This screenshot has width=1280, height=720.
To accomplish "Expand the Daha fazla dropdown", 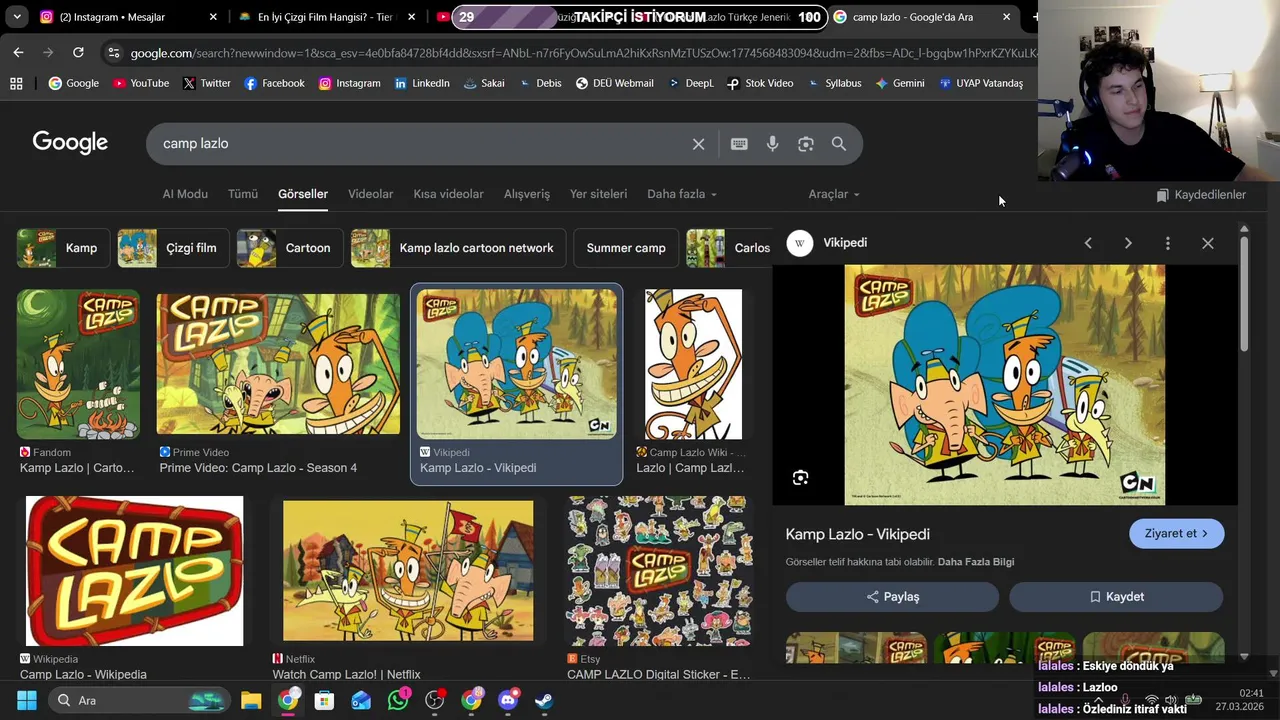I will 681,194.
